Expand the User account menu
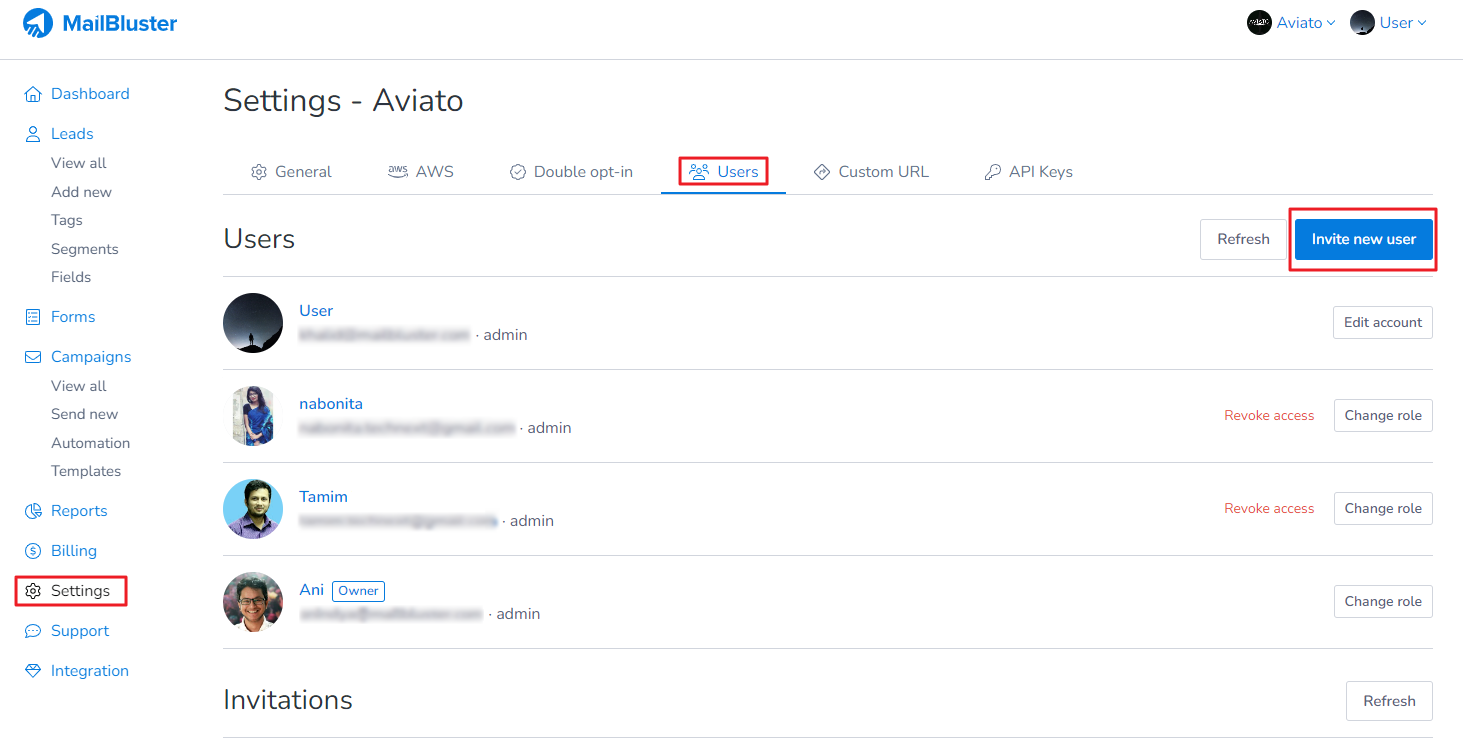 tap(1389, 23)
